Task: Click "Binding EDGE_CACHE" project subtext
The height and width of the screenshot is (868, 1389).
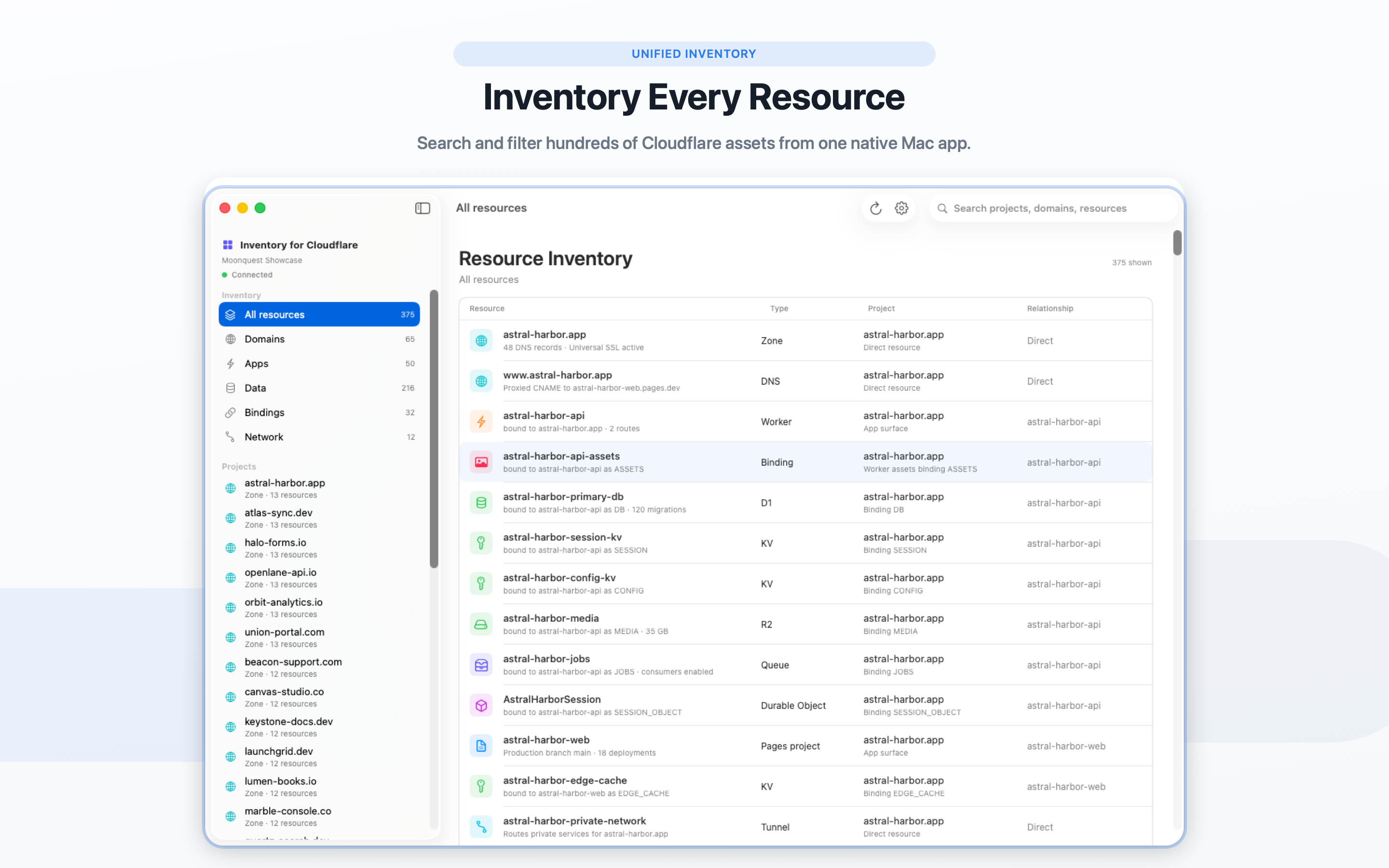Action: click(x=903, y=793)
